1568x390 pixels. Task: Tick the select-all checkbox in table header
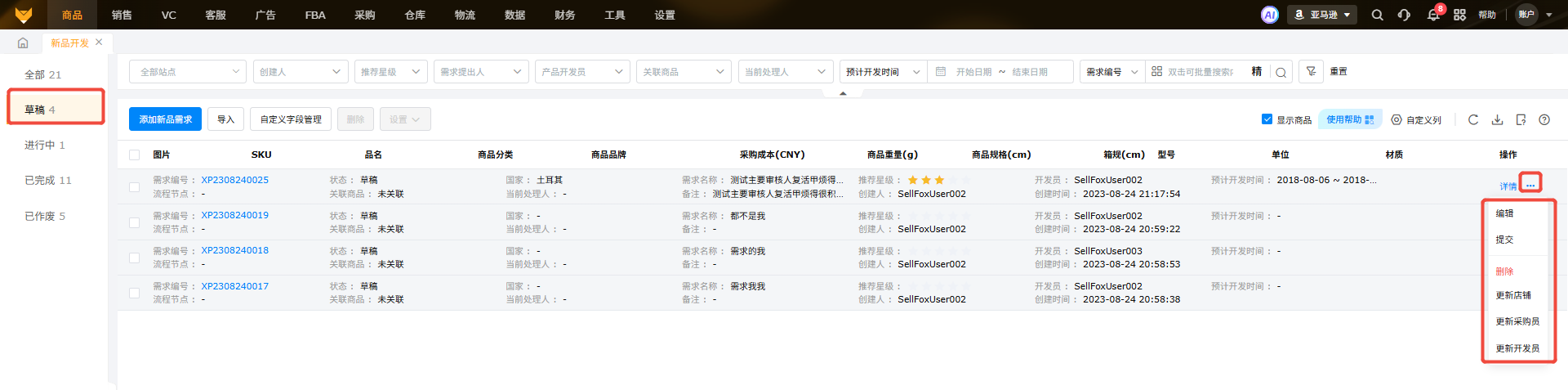(x=135, y=155)
